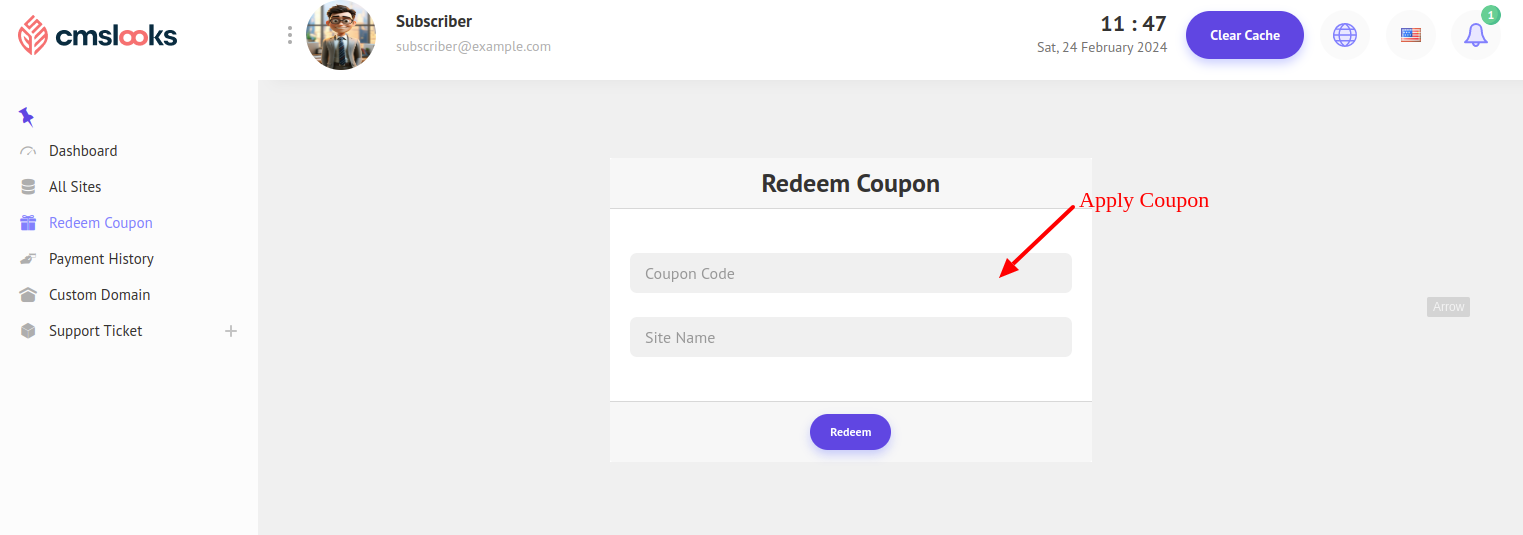Click the Site Name input field

[850, 337]
